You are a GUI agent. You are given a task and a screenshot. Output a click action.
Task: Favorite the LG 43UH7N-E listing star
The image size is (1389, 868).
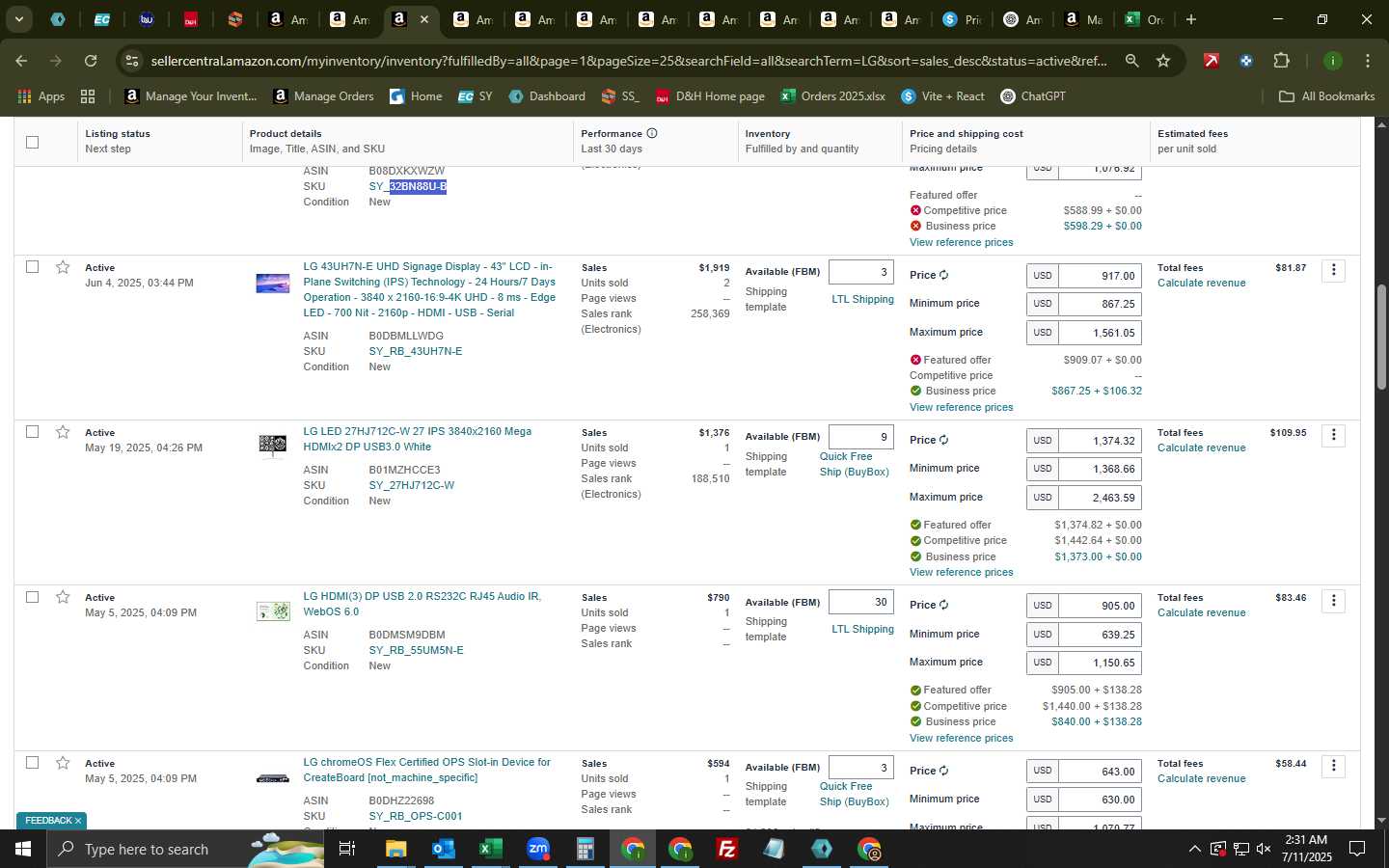pyautogui.click(x=63, y=267)
